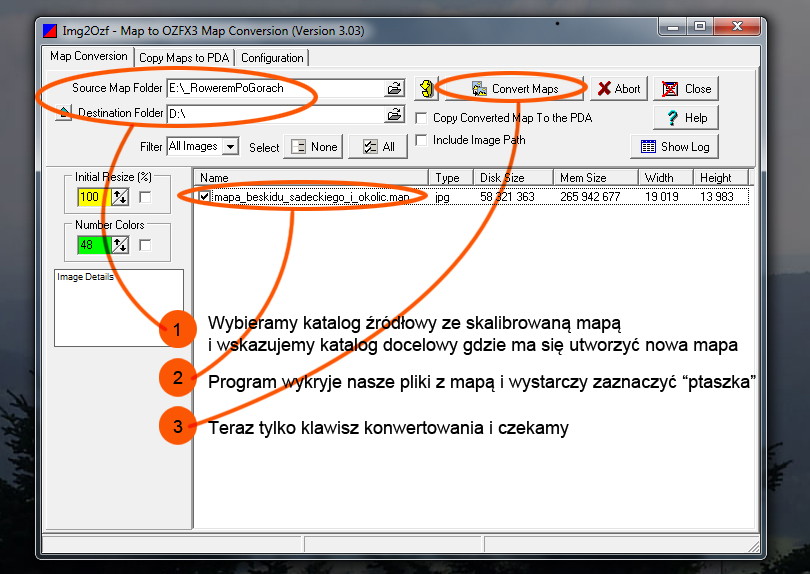Viewport: 810px width, 574px height.
Task: Open Help
Action: pos(686,118)
